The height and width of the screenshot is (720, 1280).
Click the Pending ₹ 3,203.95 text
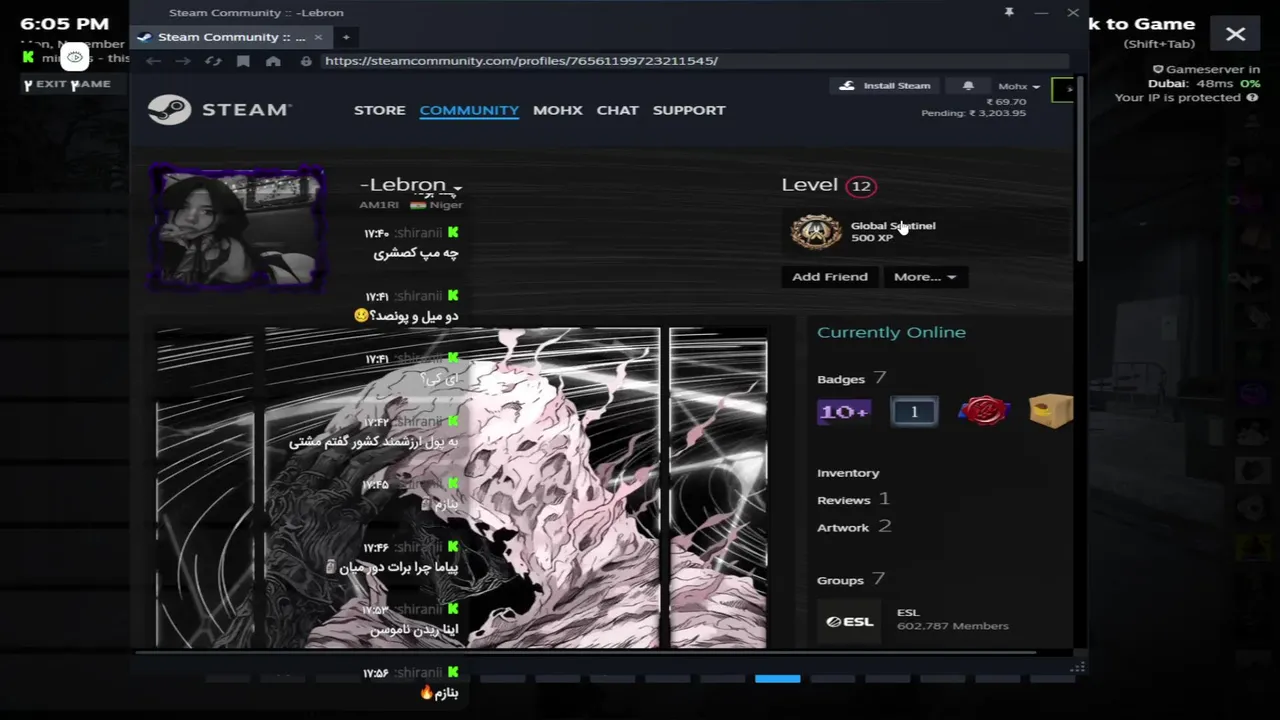pos(974,113)
